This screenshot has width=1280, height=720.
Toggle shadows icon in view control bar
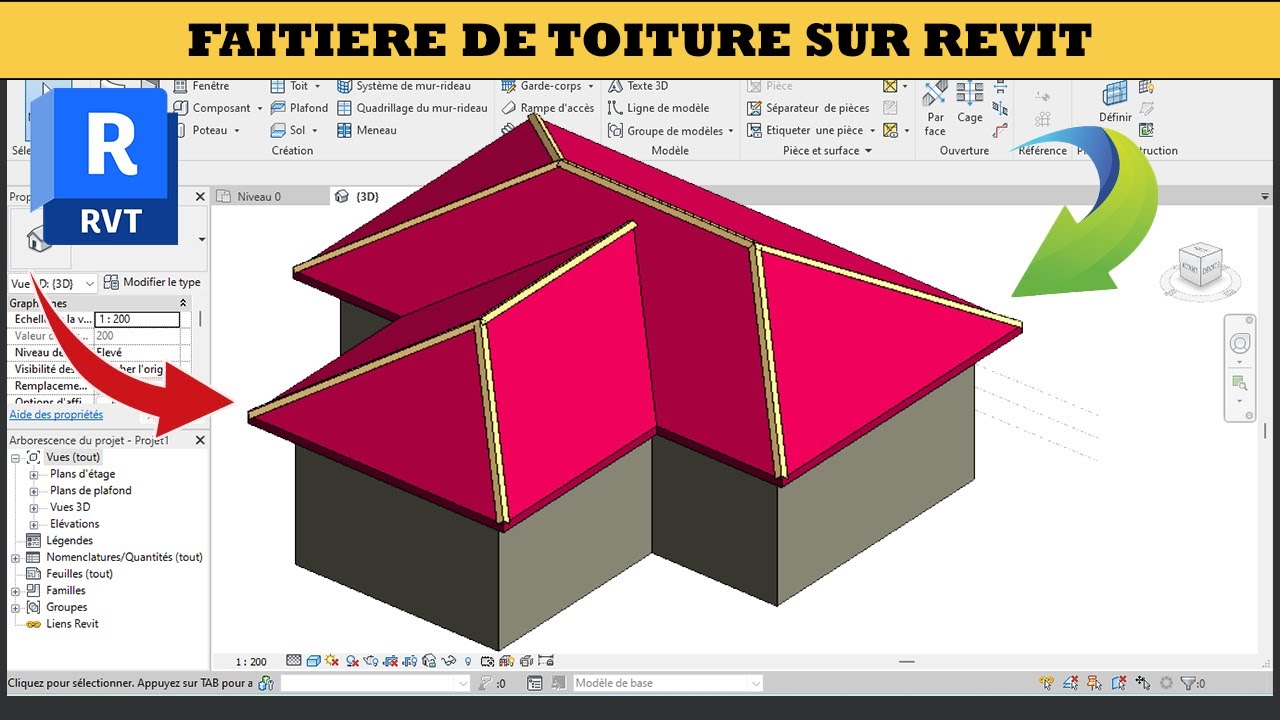[351, 661]
